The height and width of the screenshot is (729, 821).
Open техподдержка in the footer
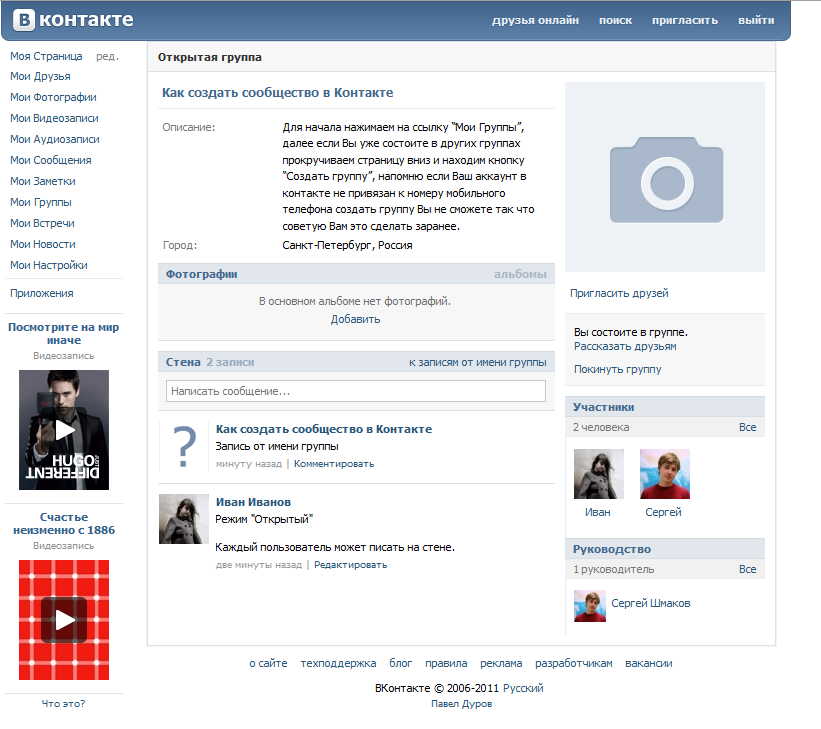(338, 664)
